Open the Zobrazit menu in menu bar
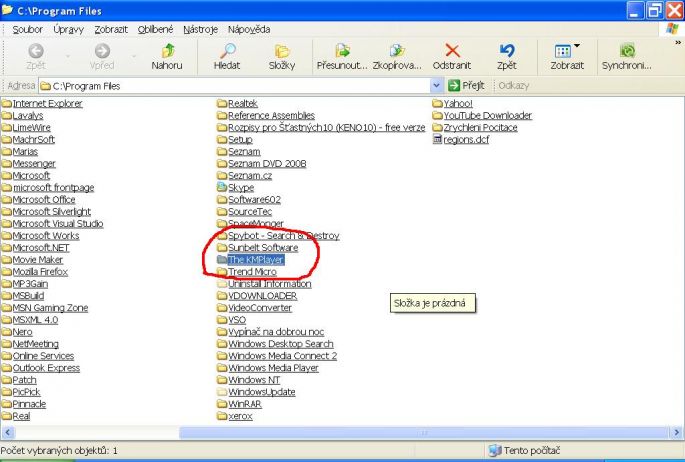This screenshot has width=685, height=462. click(x=111, y=29)
